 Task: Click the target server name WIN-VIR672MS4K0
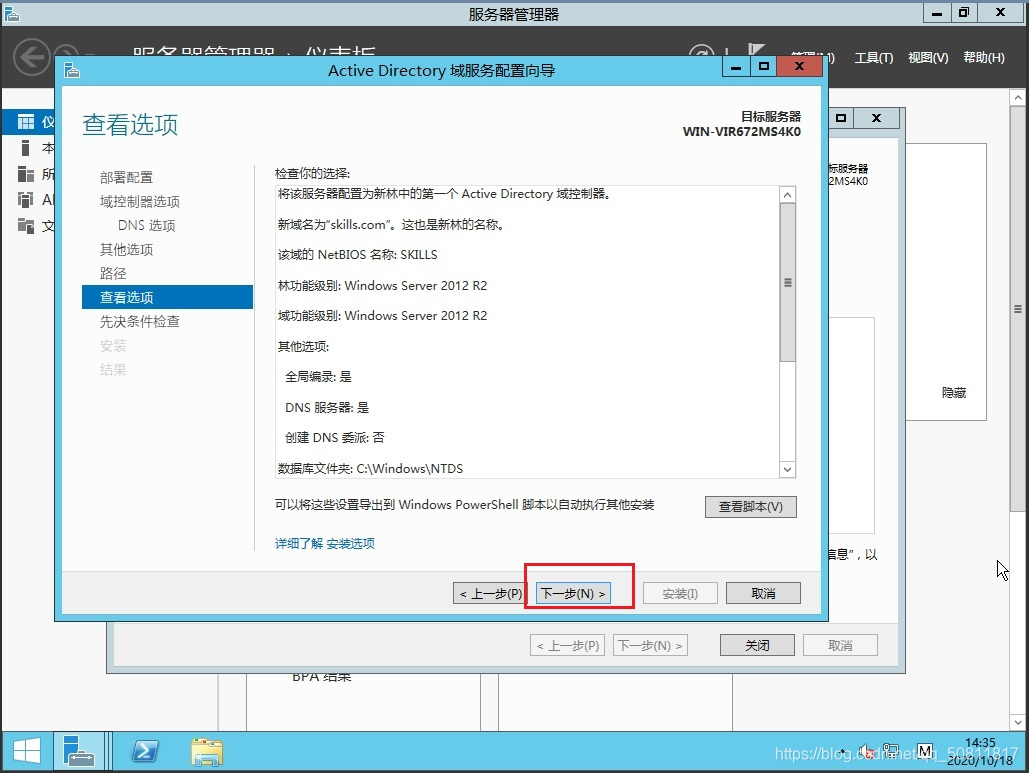(742, 131)
